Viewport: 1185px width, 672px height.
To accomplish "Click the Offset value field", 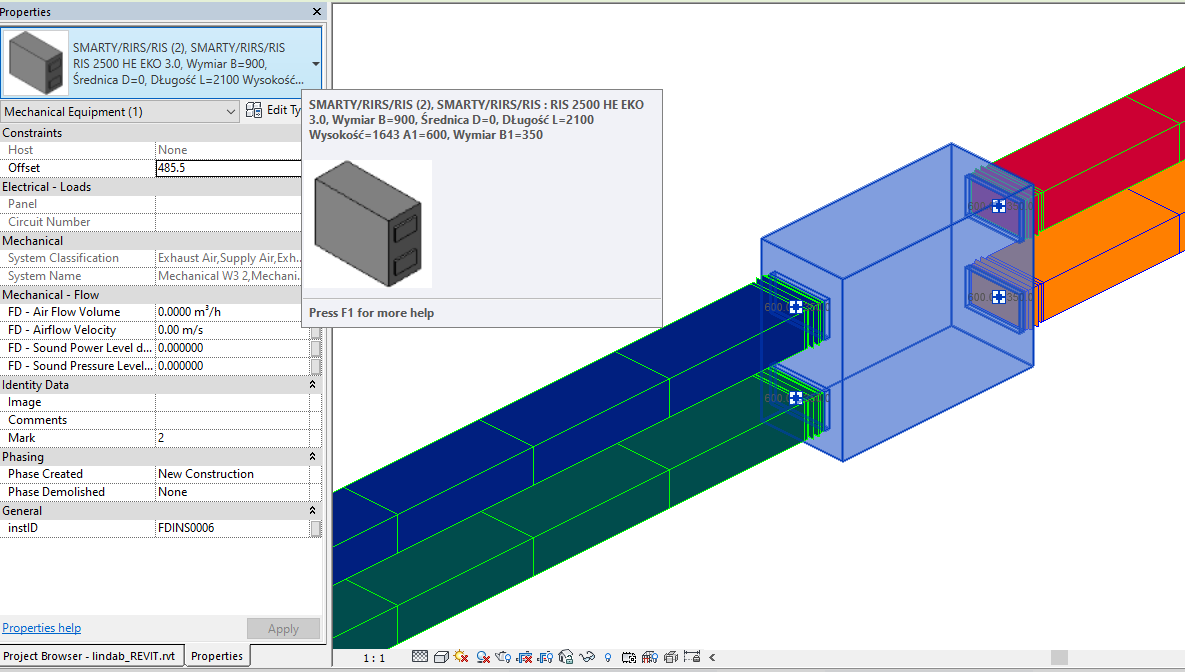I will [x=230, y=168].
